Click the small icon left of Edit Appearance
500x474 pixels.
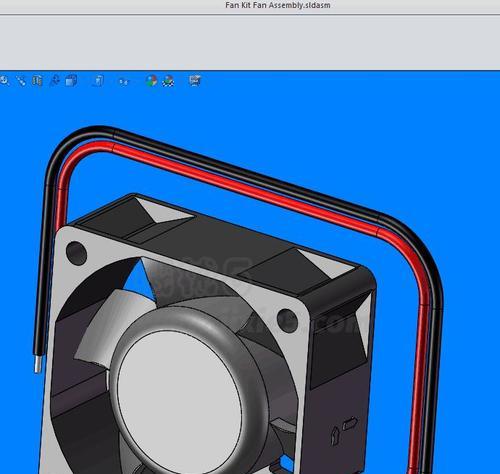pos(123,82)
